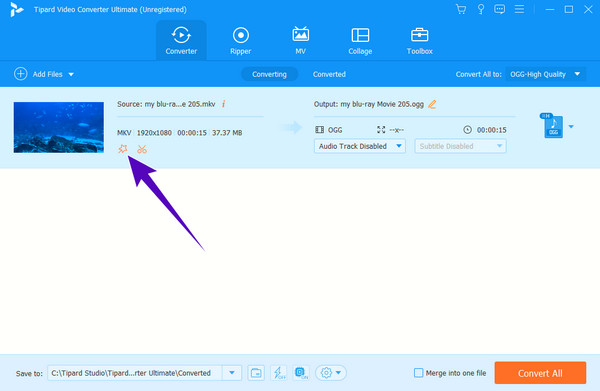The width and height of the screenshot is (600, 391).
Task: Open the feedback chat bubble icon
Action: 499,9
